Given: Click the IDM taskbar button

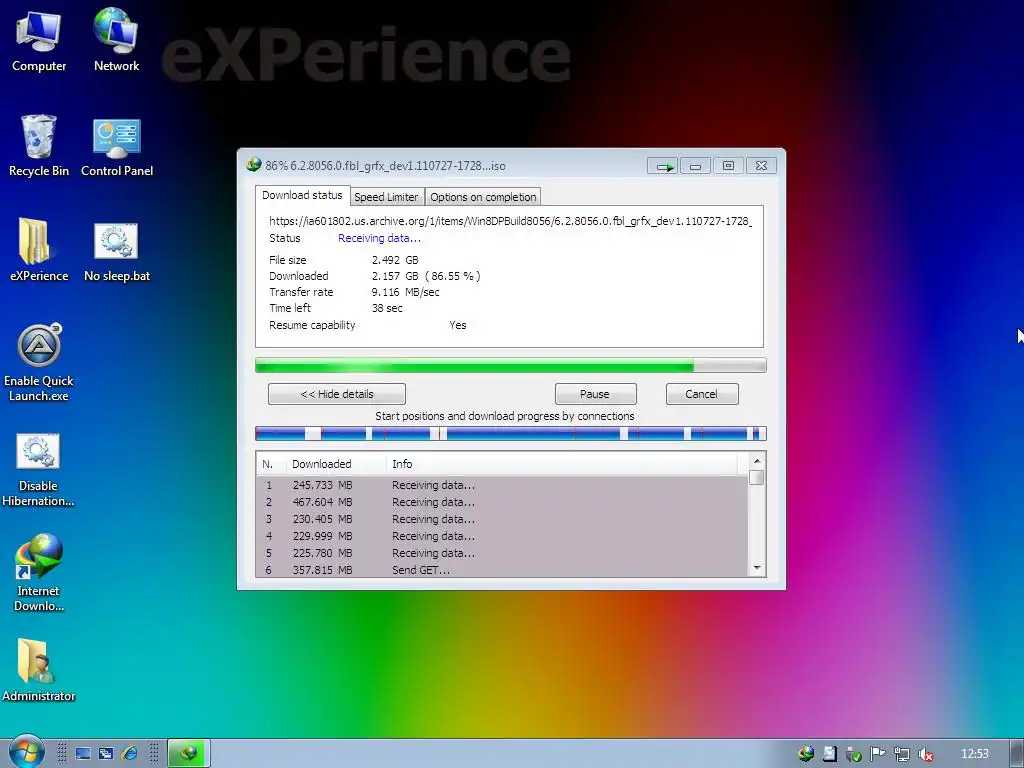Looking at the screenshot, I should click(189, 754).
